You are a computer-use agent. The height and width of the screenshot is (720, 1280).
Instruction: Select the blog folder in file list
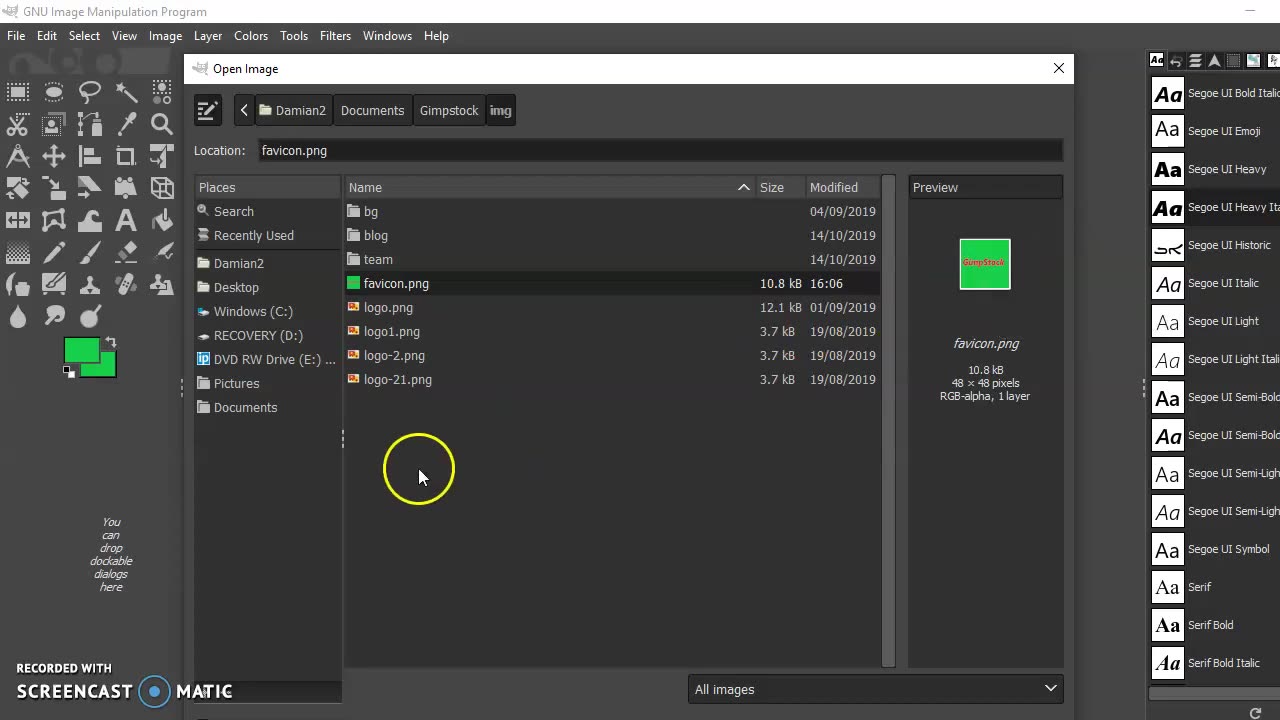click(x=612, y=235)
